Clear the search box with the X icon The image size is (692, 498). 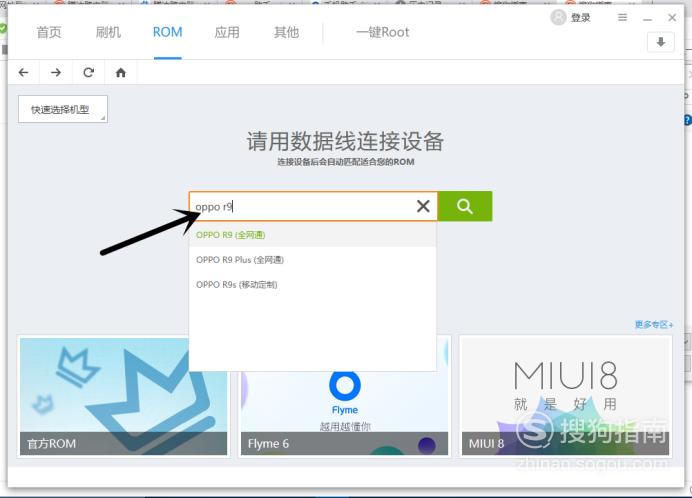pyautogui.click(x=423, y=206)
